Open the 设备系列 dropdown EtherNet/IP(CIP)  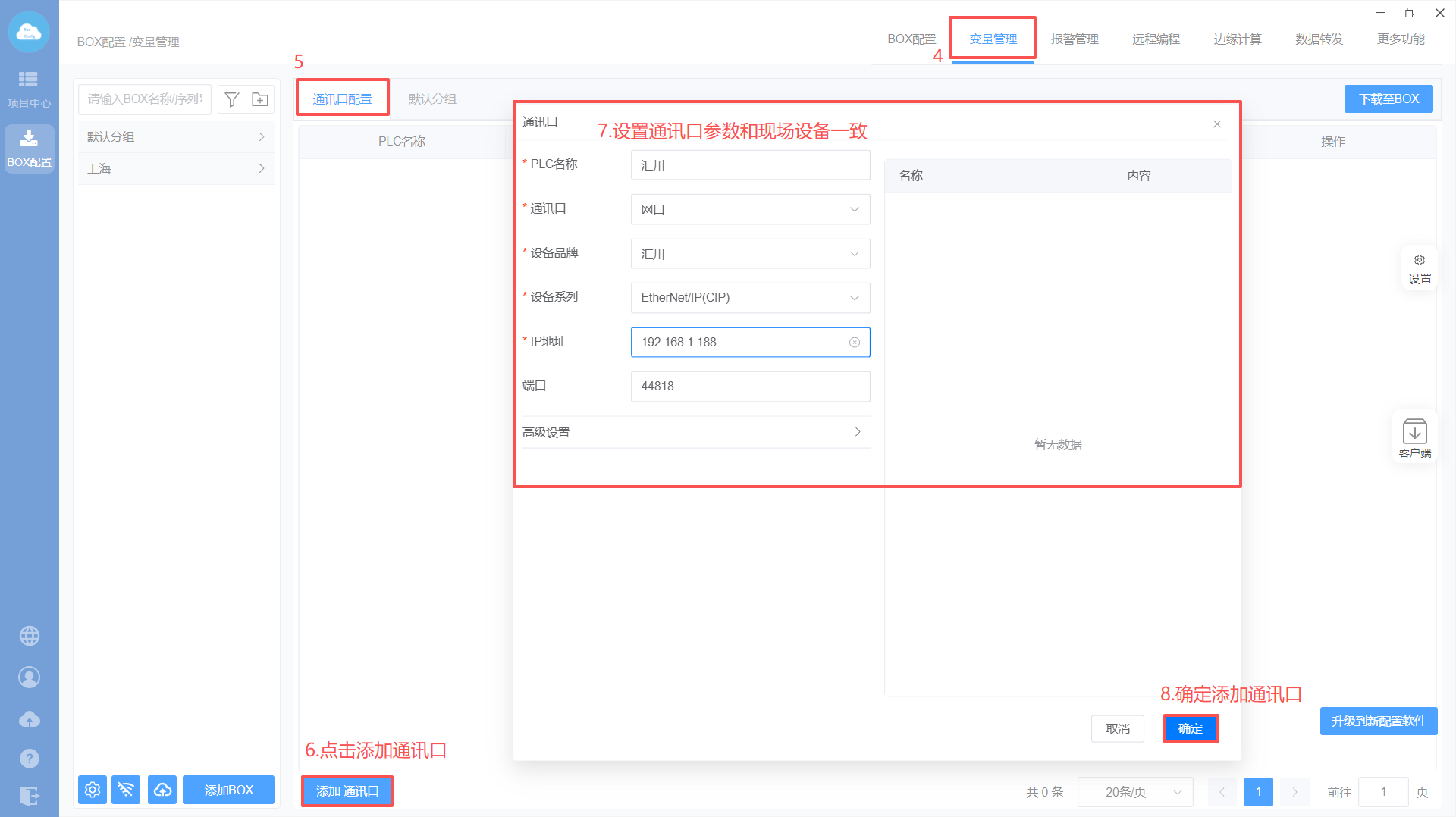coord(750,298)
